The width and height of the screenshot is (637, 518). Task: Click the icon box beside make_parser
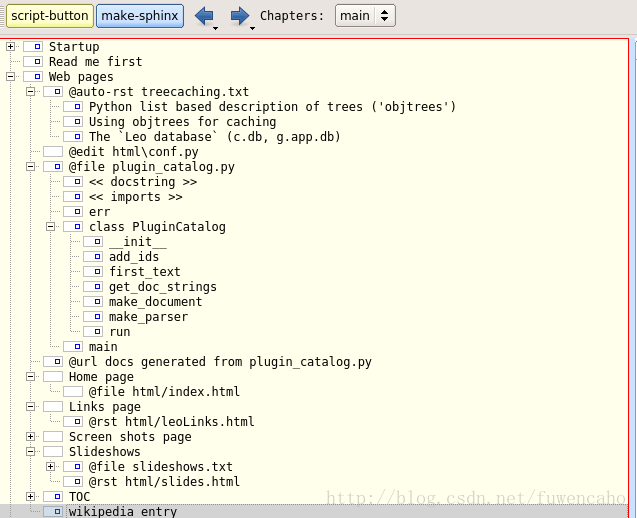[93, 316]
